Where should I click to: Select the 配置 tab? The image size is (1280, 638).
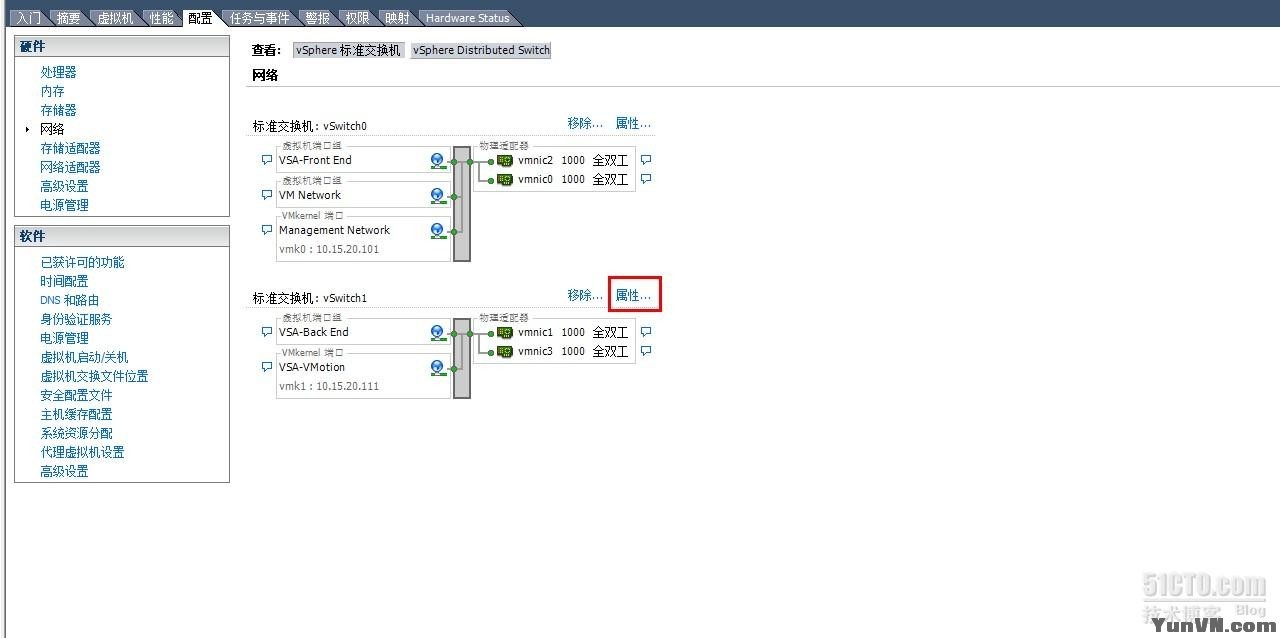click(200, 18)
